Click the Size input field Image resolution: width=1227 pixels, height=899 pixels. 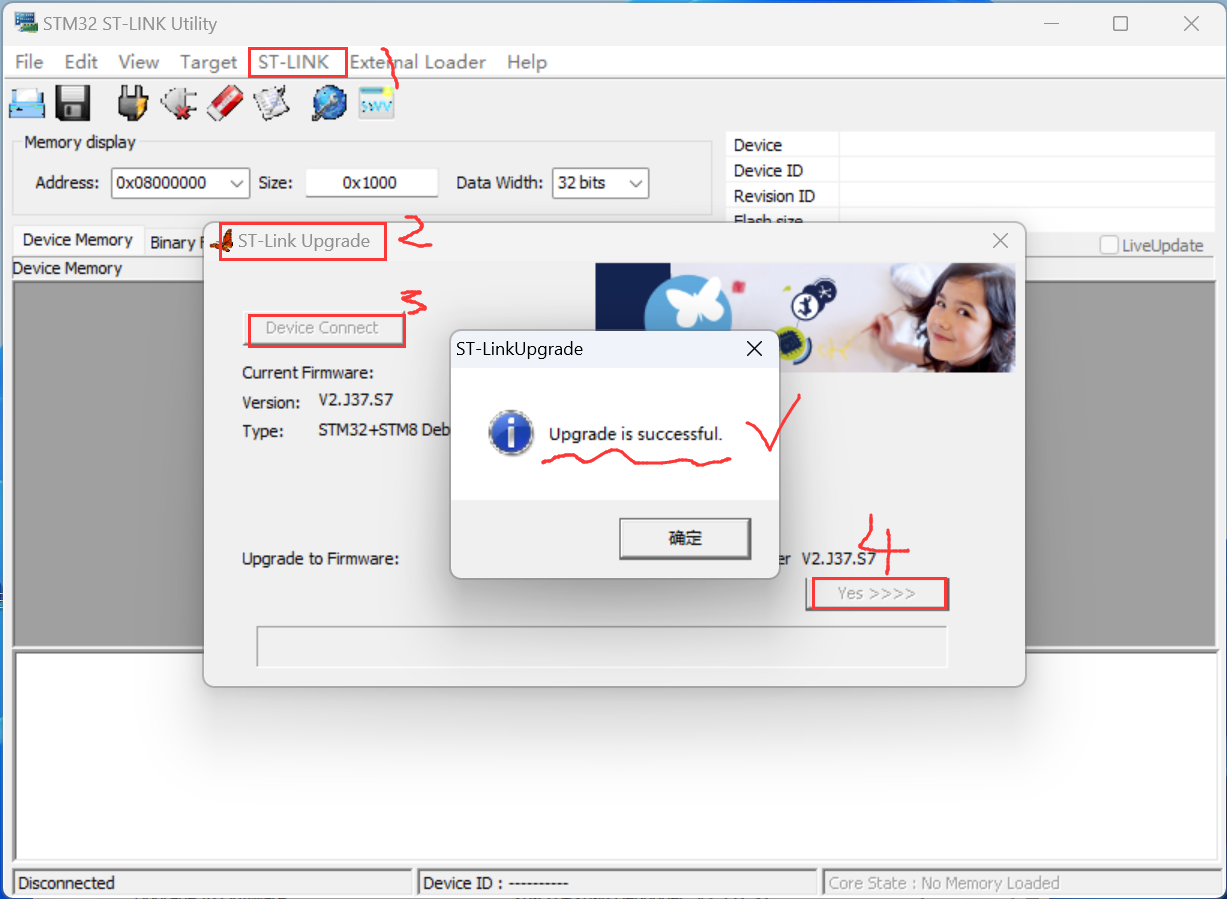371,183
